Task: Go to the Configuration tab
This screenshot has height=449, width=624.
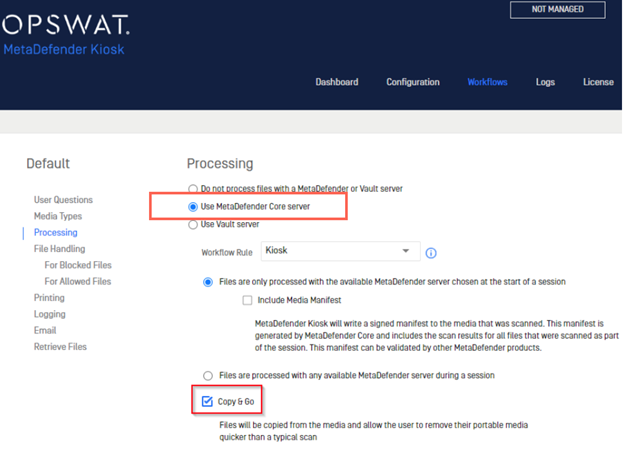Action: [413, 82]
